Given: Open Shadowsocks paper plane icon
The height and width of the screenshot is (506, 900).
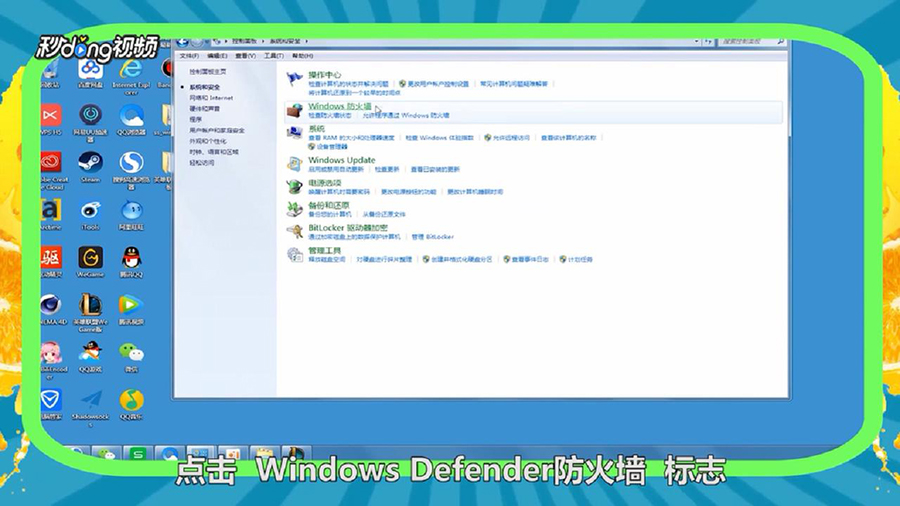Looking at the screenshot, I should (91, 400).
